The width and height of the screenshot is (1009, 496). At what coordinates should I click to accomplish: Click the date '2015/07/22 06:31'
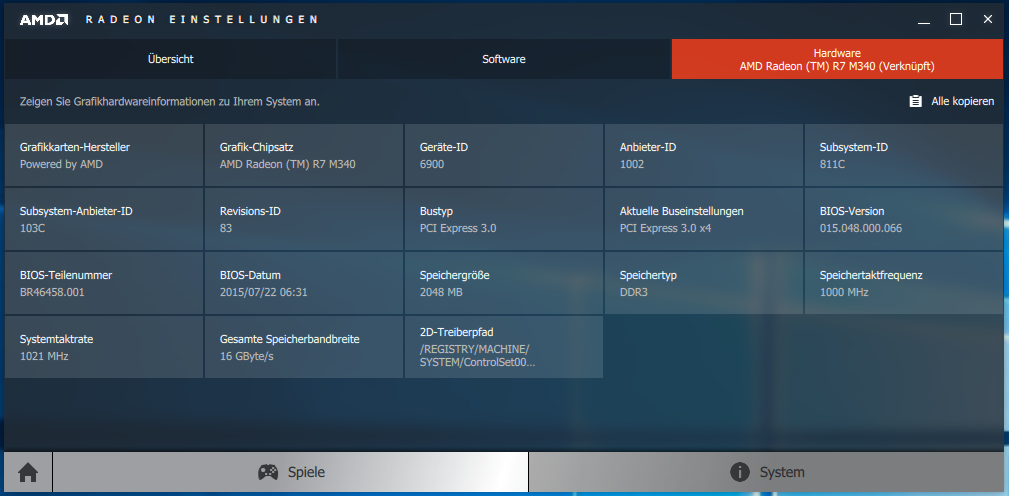pyautogui.click(x=264, y=292)
